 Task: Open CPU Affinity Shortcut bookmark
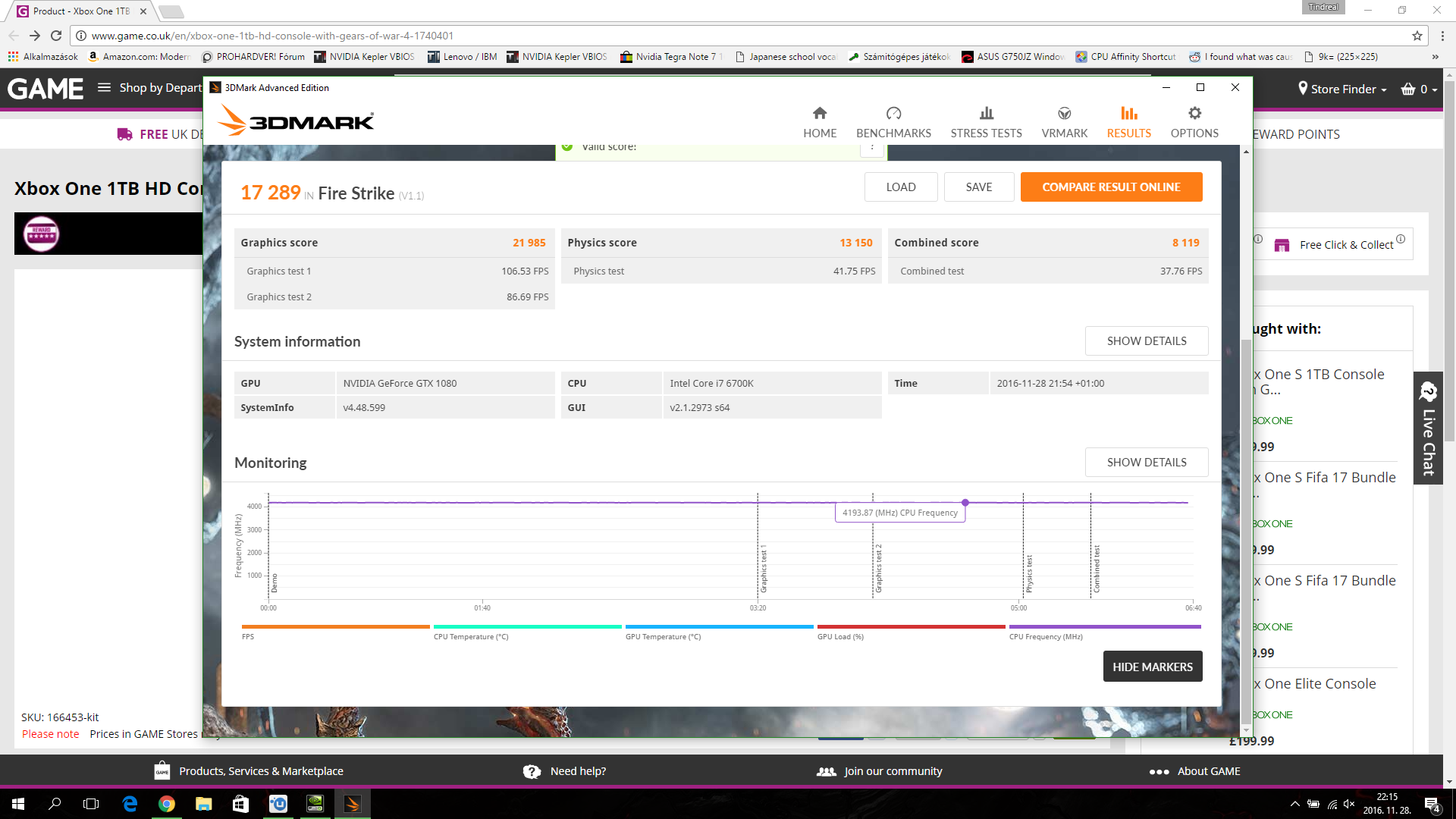1125,57
